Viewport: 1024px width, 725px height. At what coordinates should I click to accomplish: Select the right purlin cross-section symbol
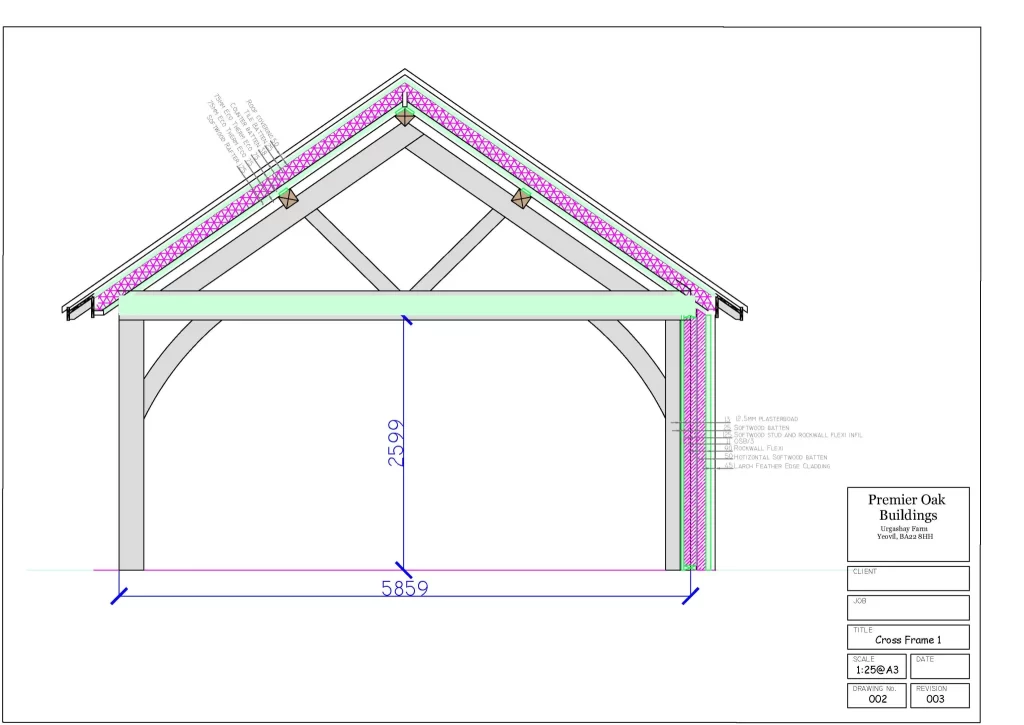click(x=520, y=197)
